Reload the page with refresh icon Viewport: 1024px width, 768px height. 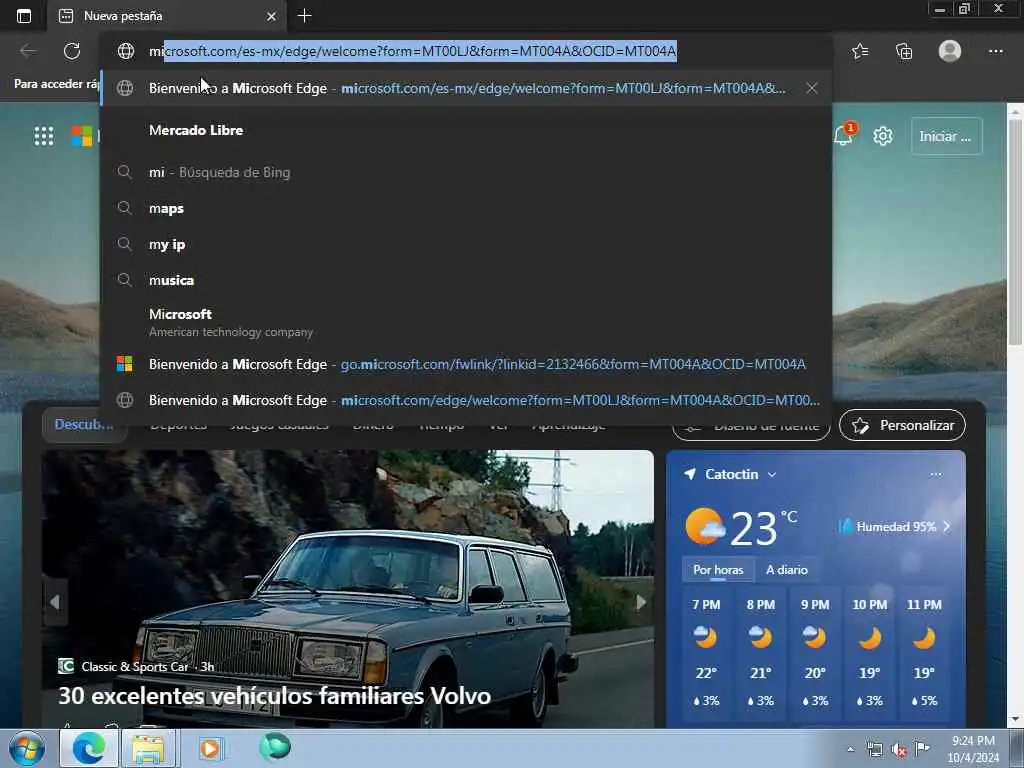(72, 51)
